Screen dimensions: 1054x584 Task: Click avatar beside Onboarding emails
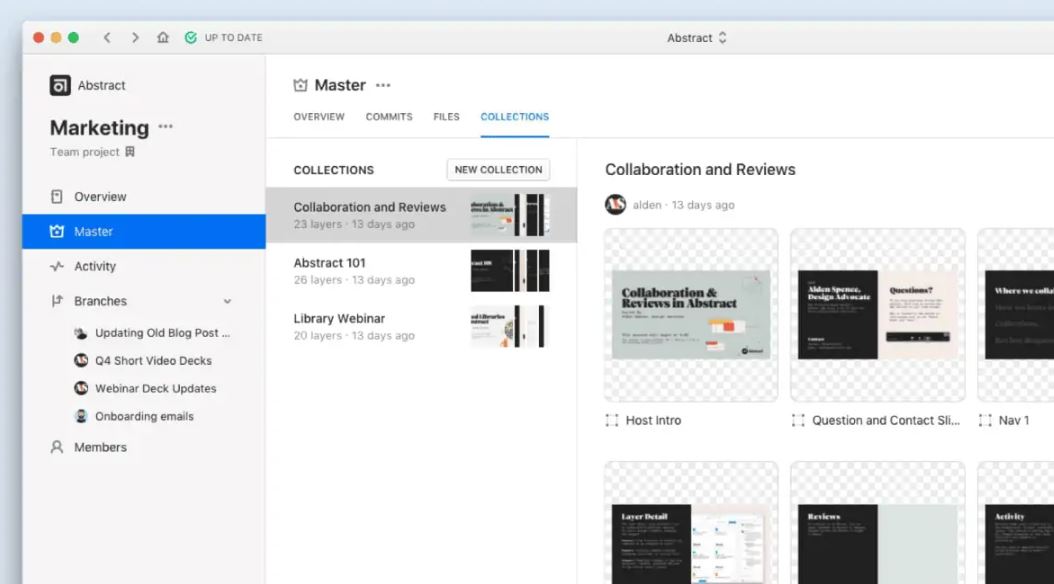click(x=81, y=416)
